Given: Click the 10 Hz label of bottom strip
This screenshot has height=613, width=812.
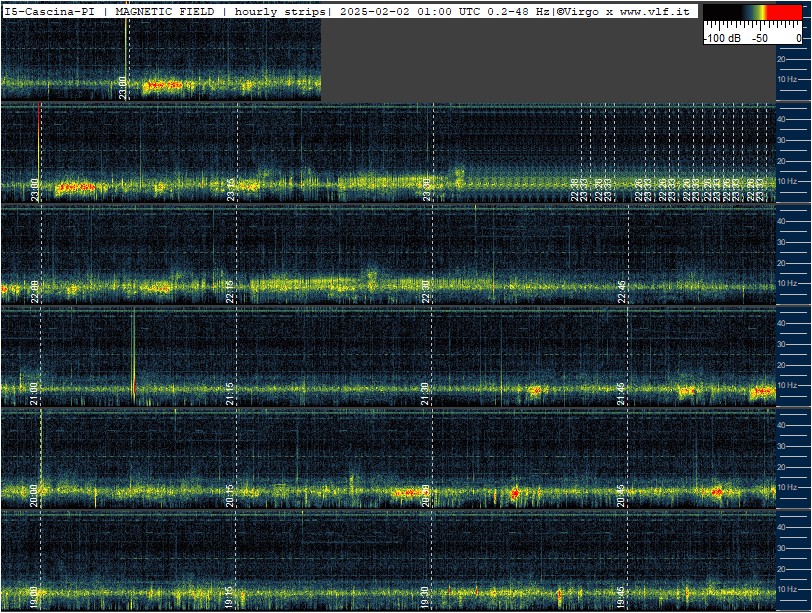Looking at the screenshot, I should 787,589.
